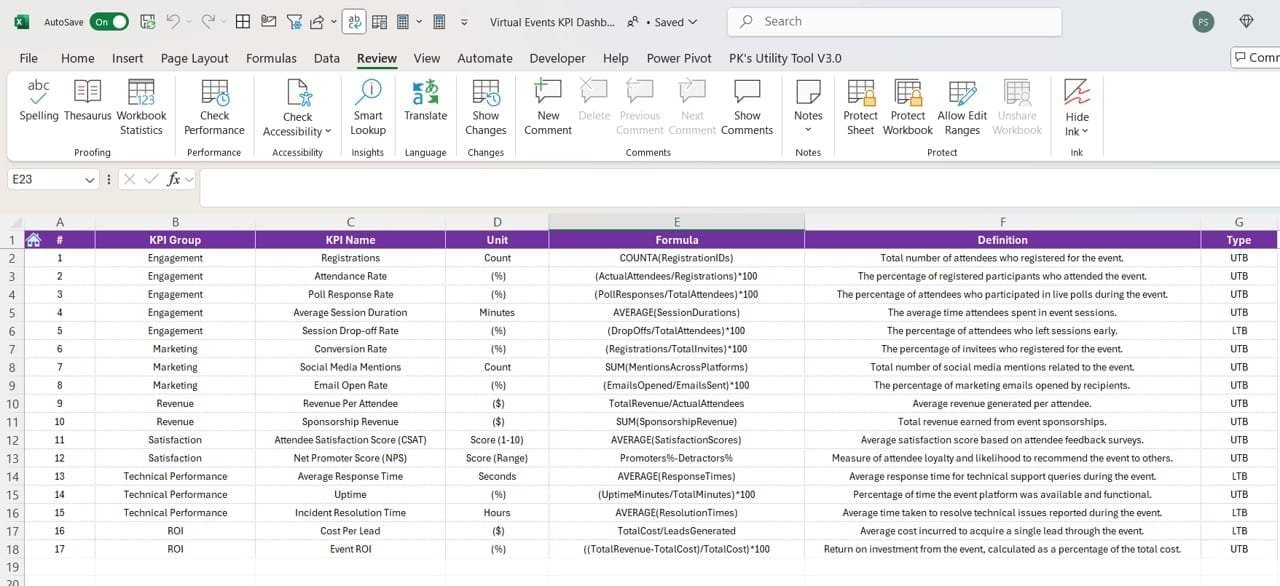Add a New Comment
Screen dimensions: 1280x586
tap(548, 107)
